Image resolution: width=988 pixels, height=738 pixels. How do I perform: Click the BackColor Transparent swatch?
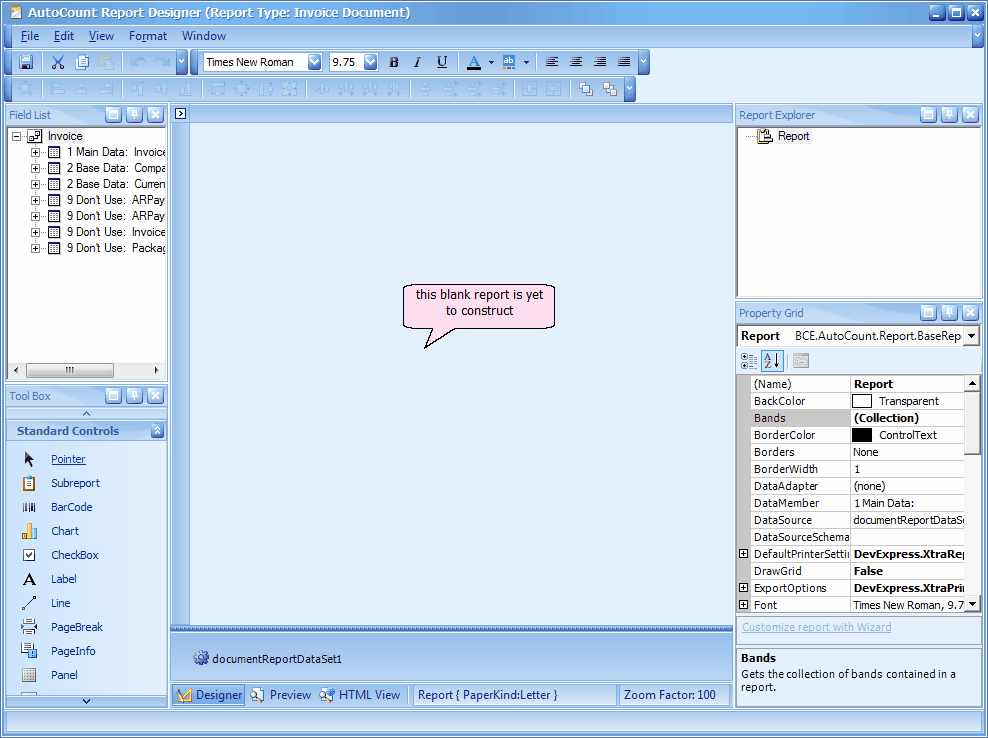[x=862, y=401]
